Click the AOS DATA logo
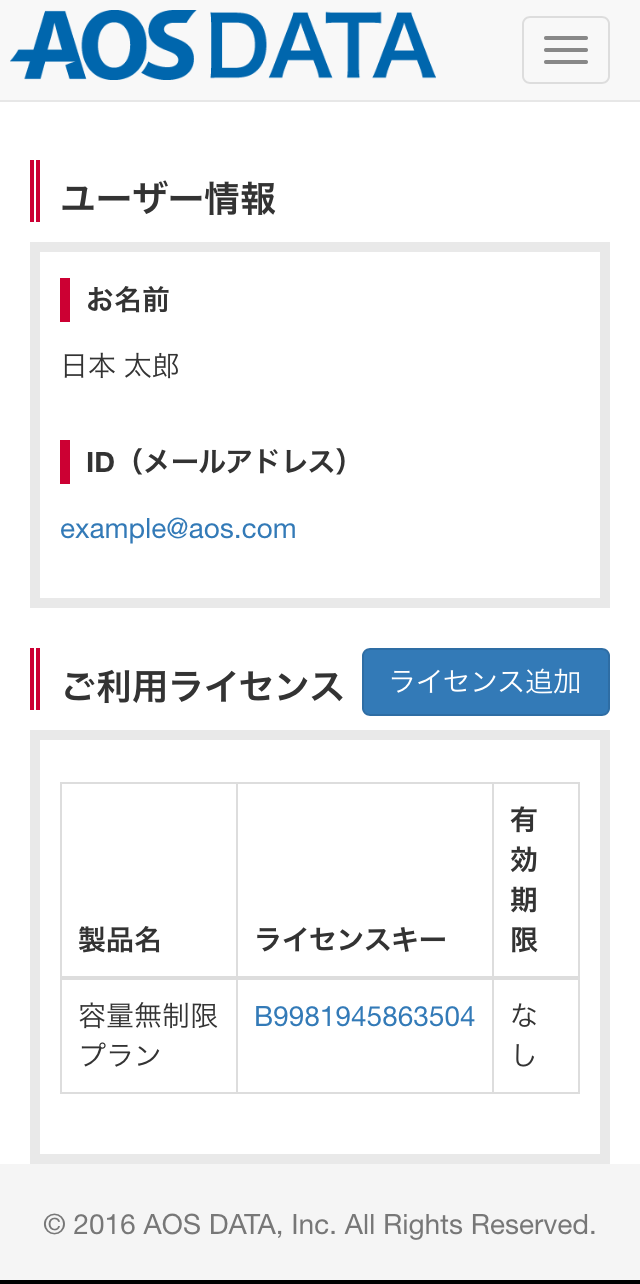Screen dimensions: 640x1284 tap(223, 46)
